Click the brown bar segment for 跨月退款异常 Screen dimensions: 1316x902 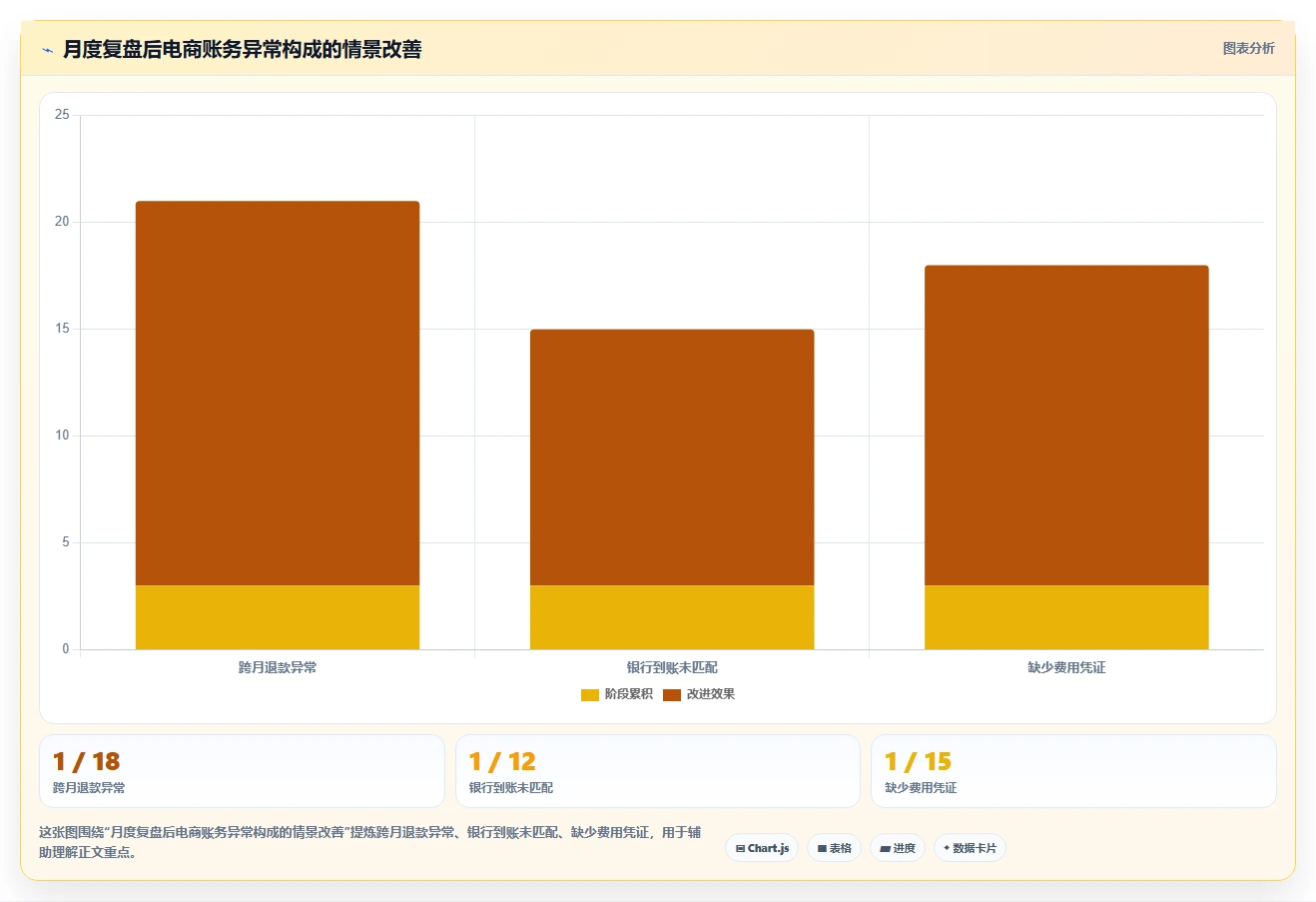point(278,394)
